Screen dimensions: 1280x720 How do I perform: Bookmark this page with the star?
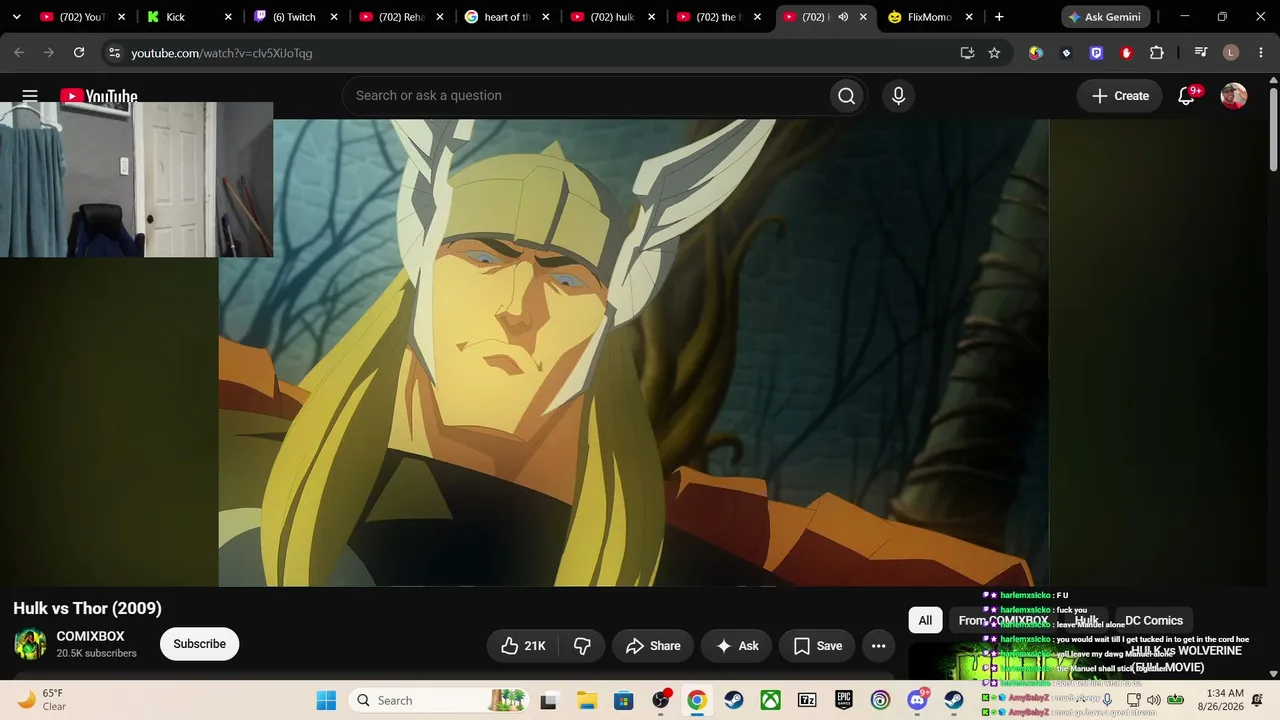994,53
